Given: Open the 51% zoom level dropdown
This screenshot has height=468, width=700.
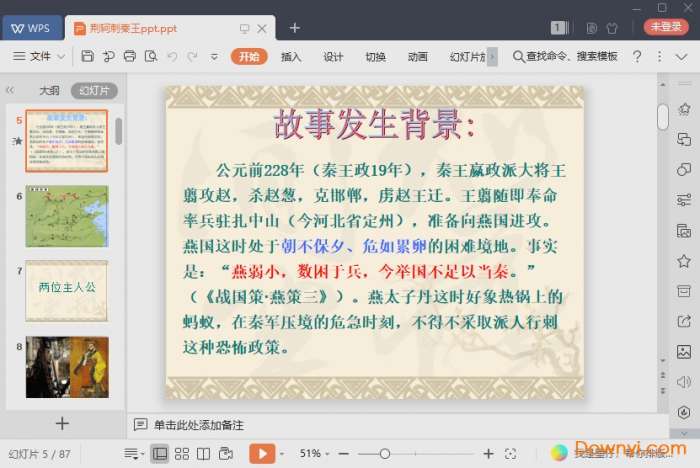Looking at the screenshot, I should (314, 454).
